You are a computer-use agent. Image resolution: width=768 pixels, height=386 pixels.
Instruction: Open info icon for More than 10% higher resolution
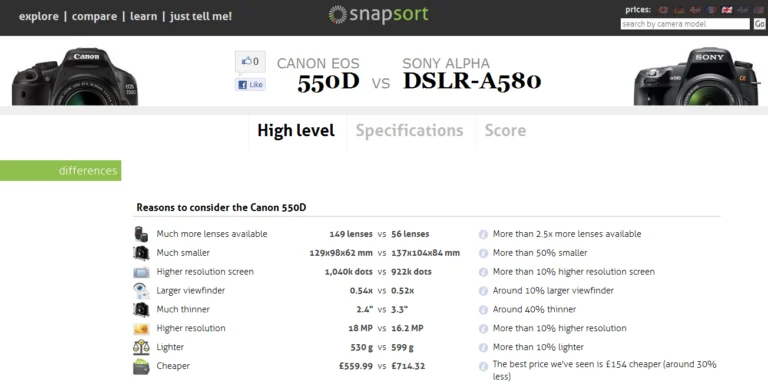483,329
